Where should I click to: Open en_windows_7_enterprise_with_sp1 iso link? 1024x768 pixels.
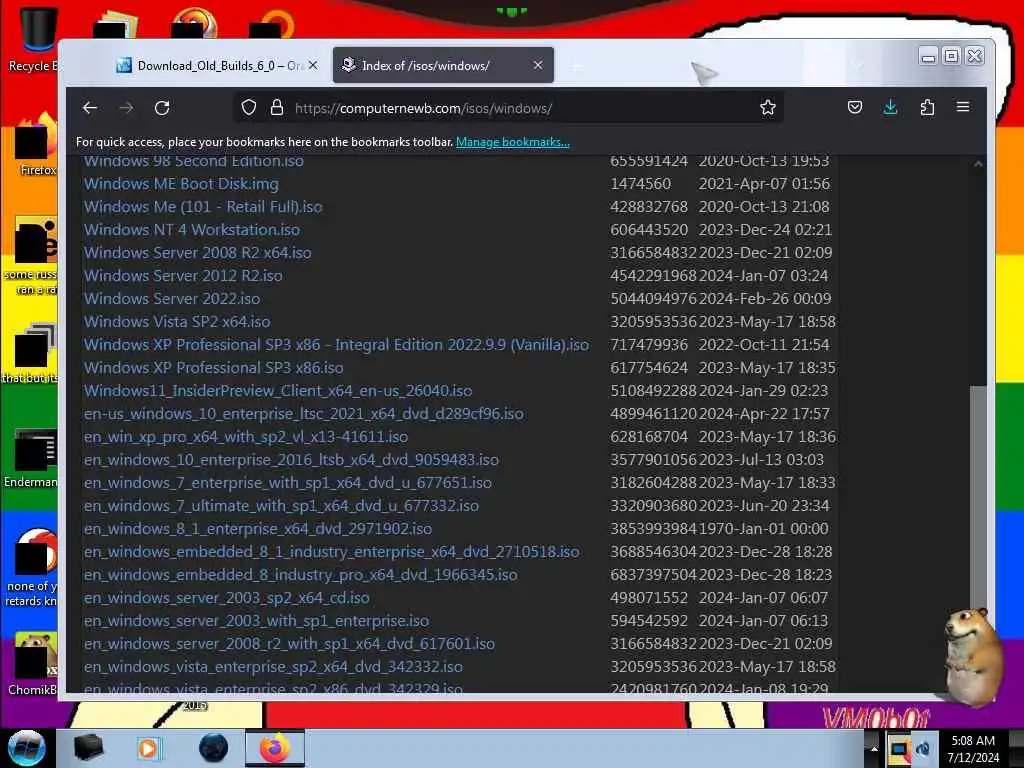pos(288,483)
